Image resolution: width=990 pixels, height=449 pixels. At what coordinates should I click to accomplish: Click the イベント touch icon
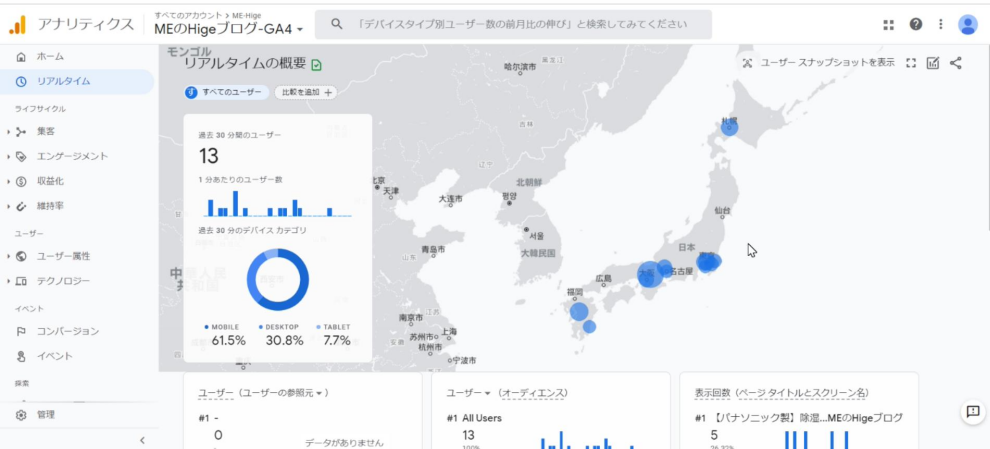click(21, 356)
